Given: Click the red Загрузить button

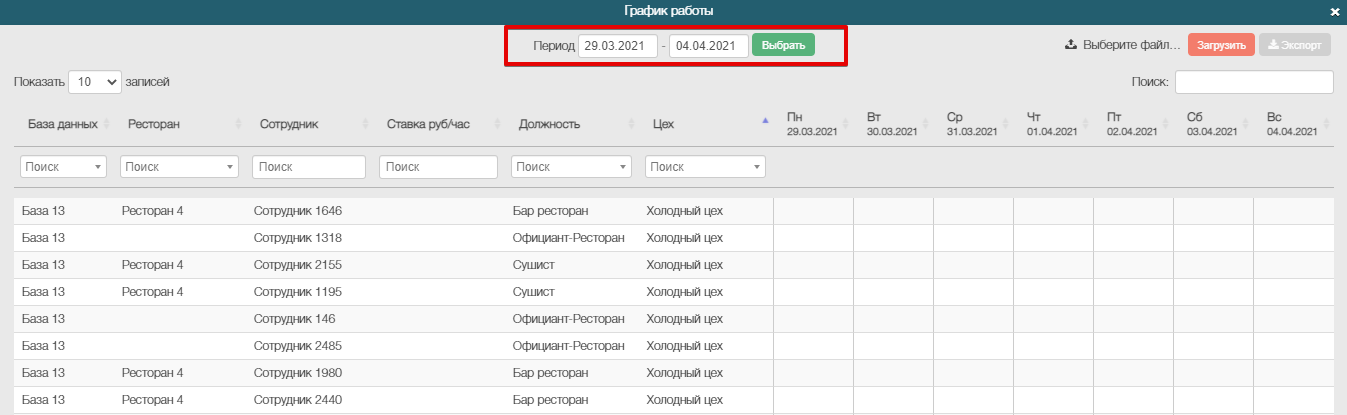Looking at the screenshot, I should point(1221,45).
